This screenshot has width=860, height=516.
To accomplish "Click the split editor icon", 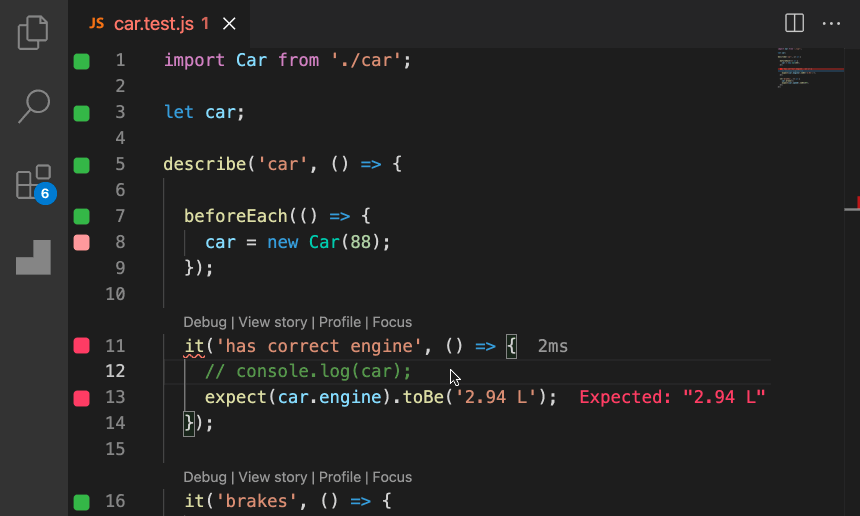I will click(x=794, y=23).
